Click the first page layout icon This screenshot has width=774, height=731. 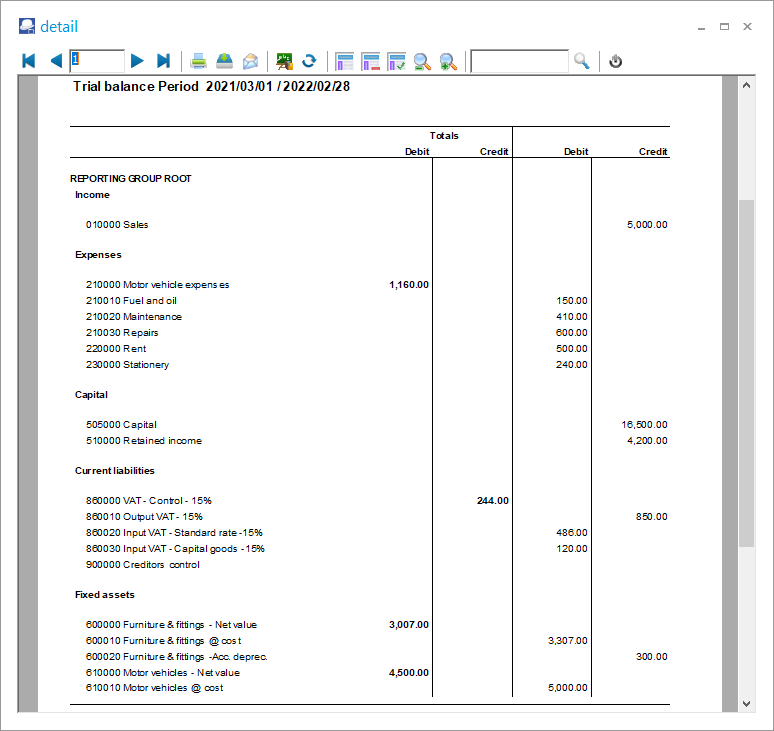[x=345, y=61]
